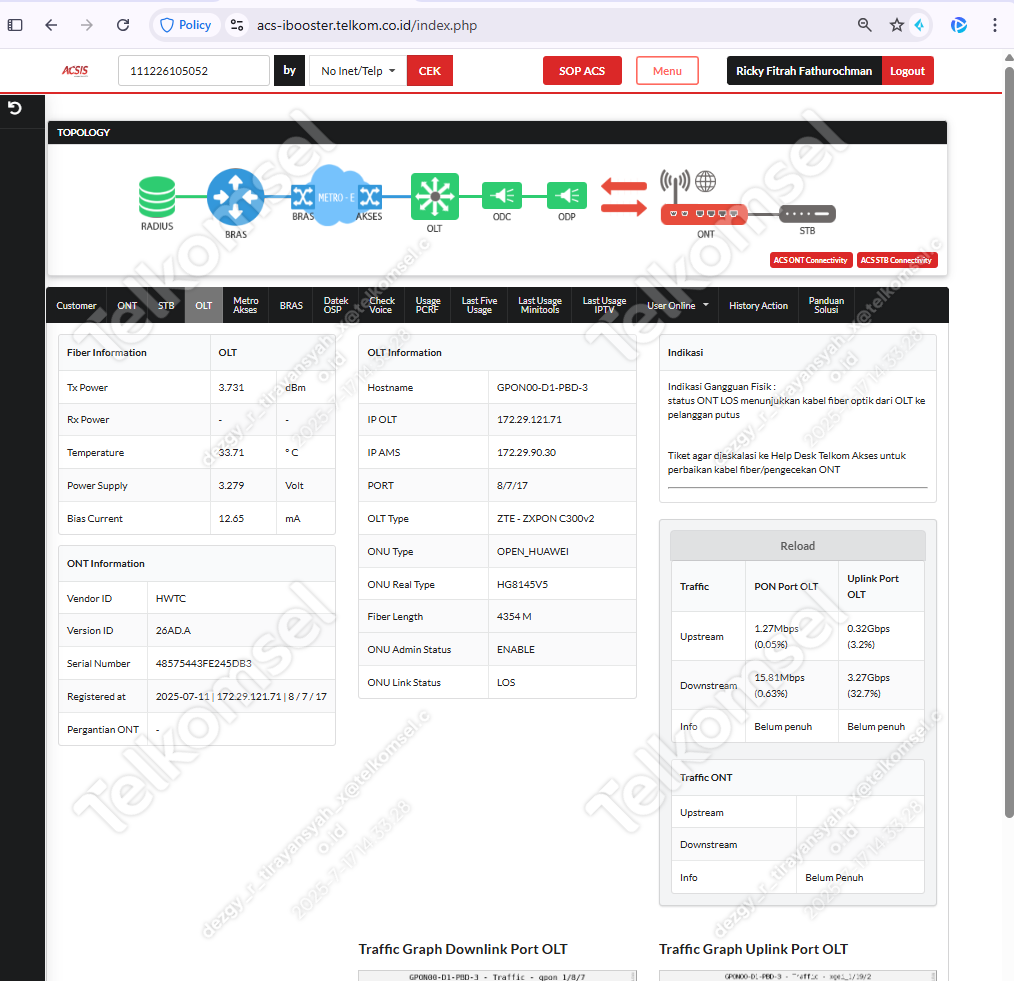The width and height of the screenshot is (1014, 981).
Task: Click the hostname value GPON00-D1-PBD-3
Action: pos(542,387)
